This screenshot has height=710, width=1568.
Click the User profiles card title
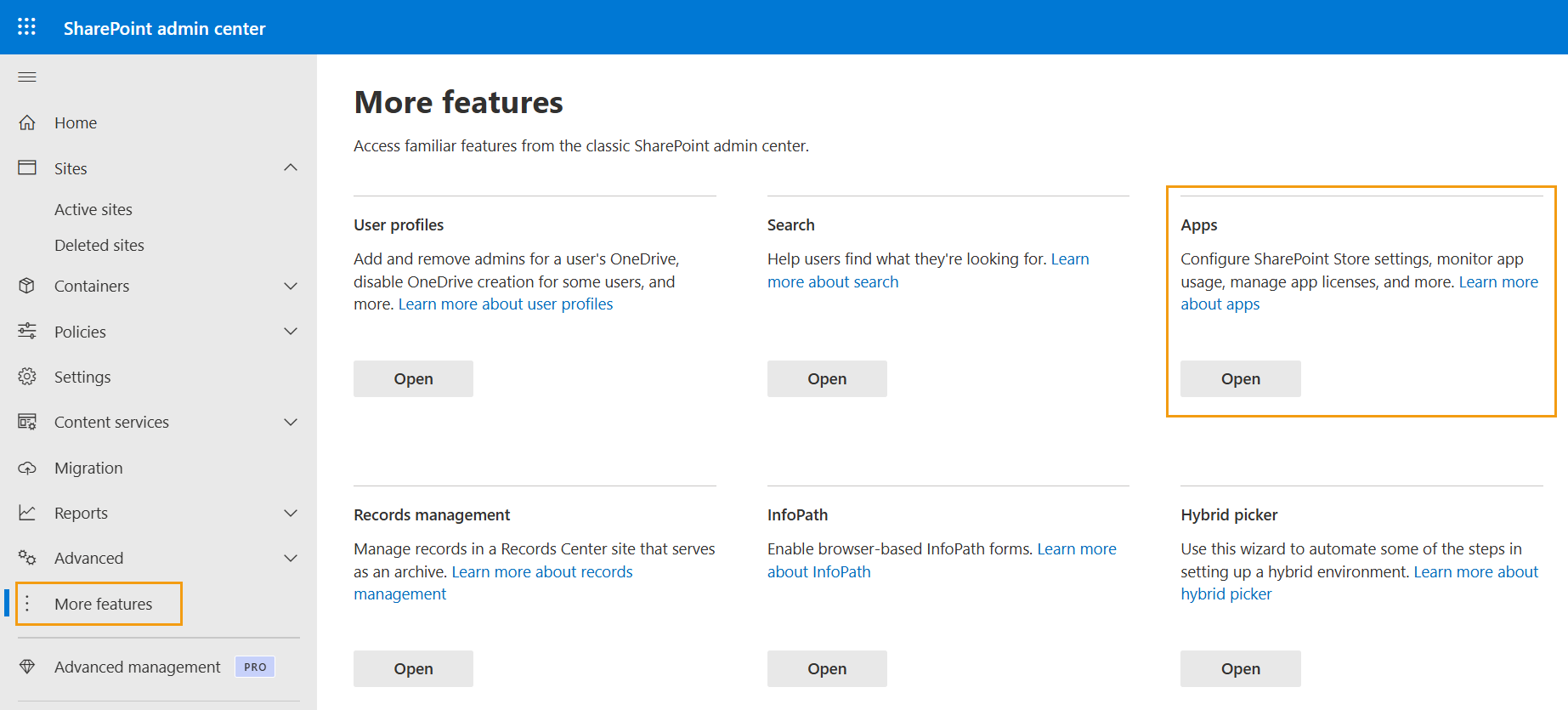[399, 224]
